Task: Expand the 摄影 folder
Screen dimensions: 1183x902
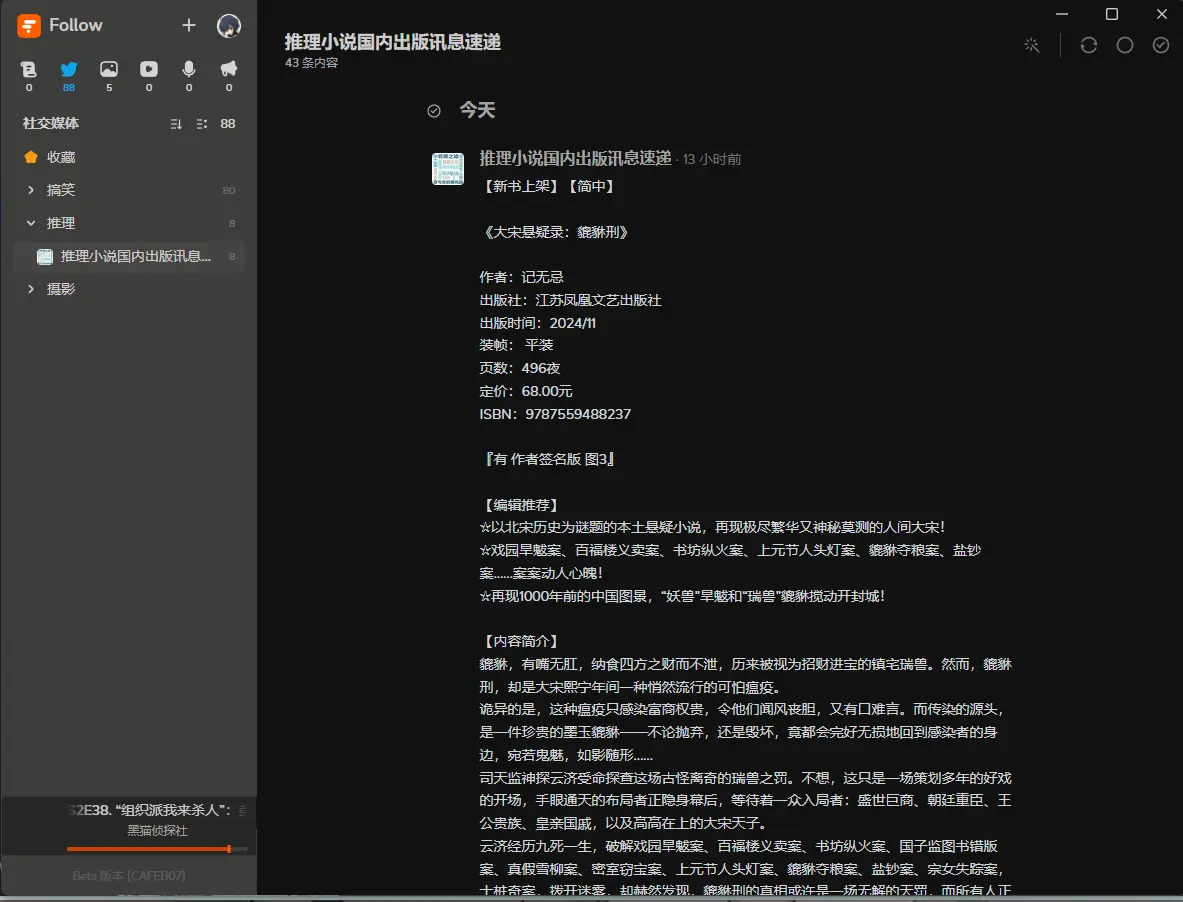Action: (31, 289)
